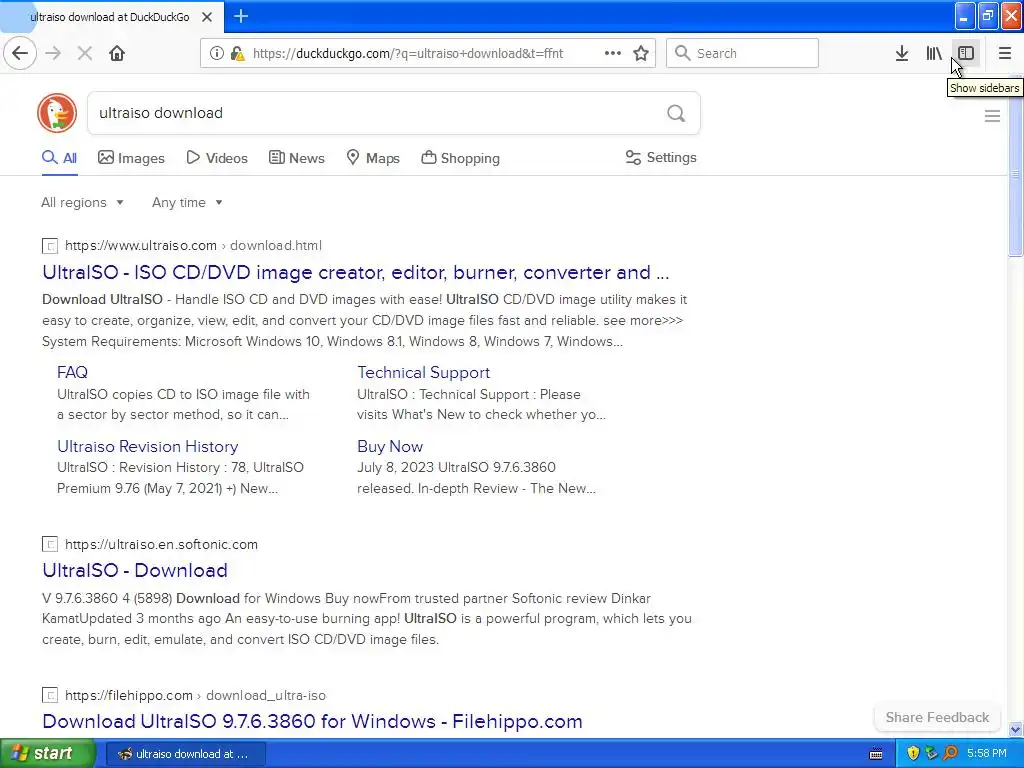This screenshot has width=1024, height=768.
Task: Open UltraISO - Download Softonic result
Action: pyautogui.click(x=135, y=571)
